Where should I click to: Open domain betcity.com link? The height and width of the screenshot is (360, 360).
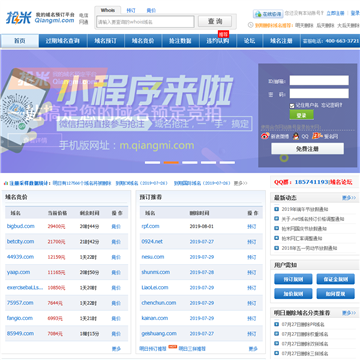point(20,241)
